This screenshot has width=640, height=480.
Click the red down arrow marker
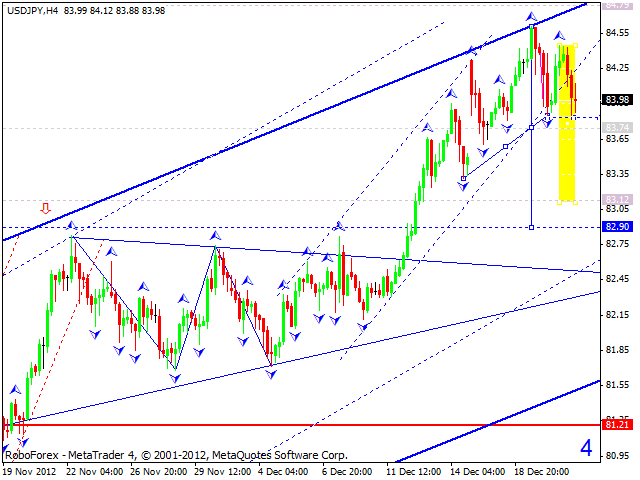point(45,208)
